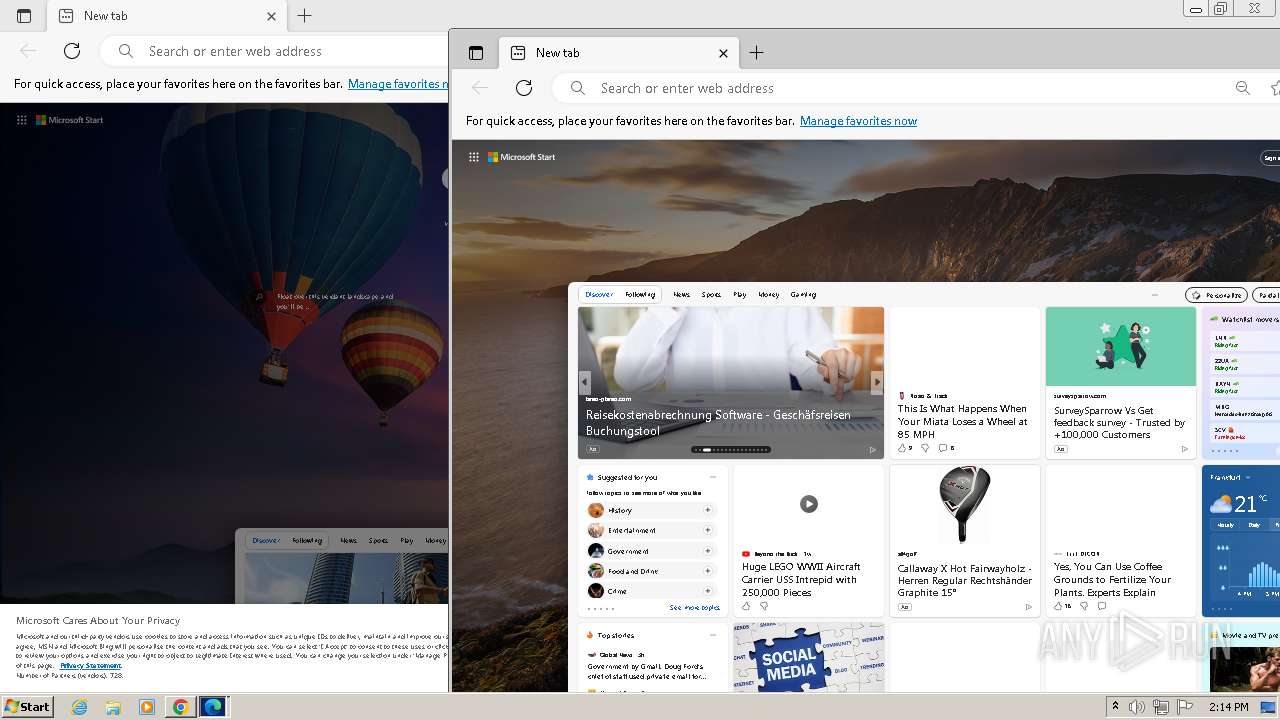Image resolution: width=1280 pixels, height=720 pixels.
Task: Click the zoom magnifier icon in address bar
Action: [1243, 88]
